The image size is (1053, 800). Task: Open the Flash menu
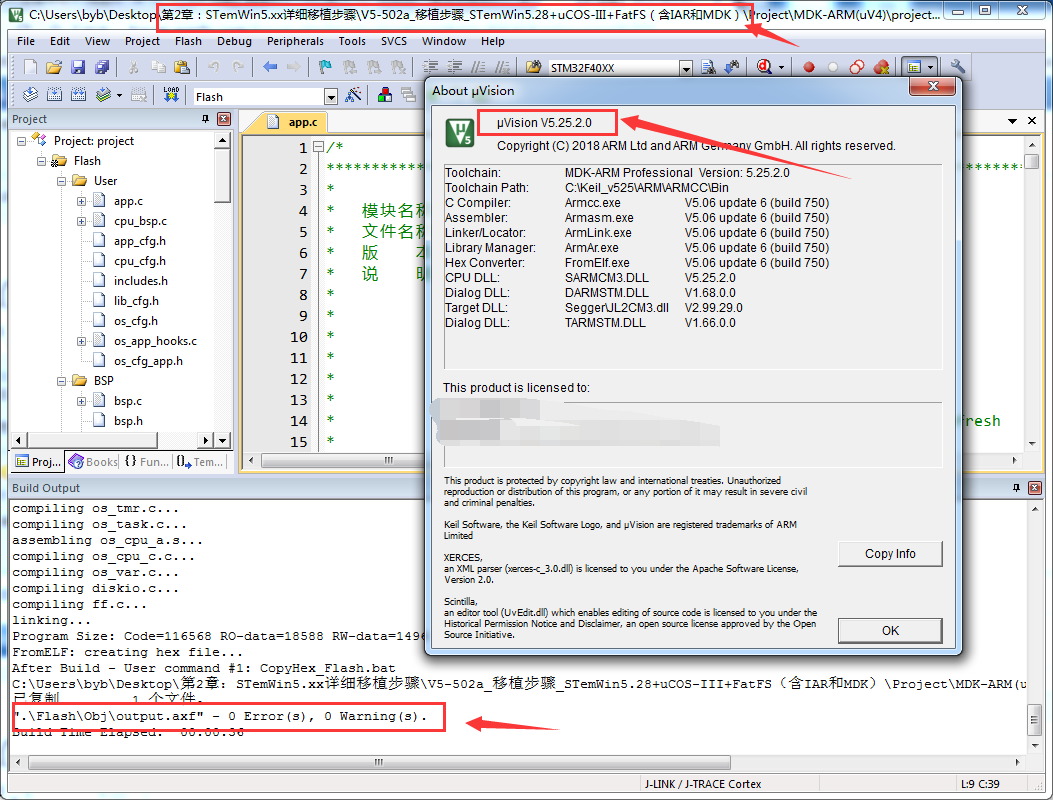(x=188, y=41)
